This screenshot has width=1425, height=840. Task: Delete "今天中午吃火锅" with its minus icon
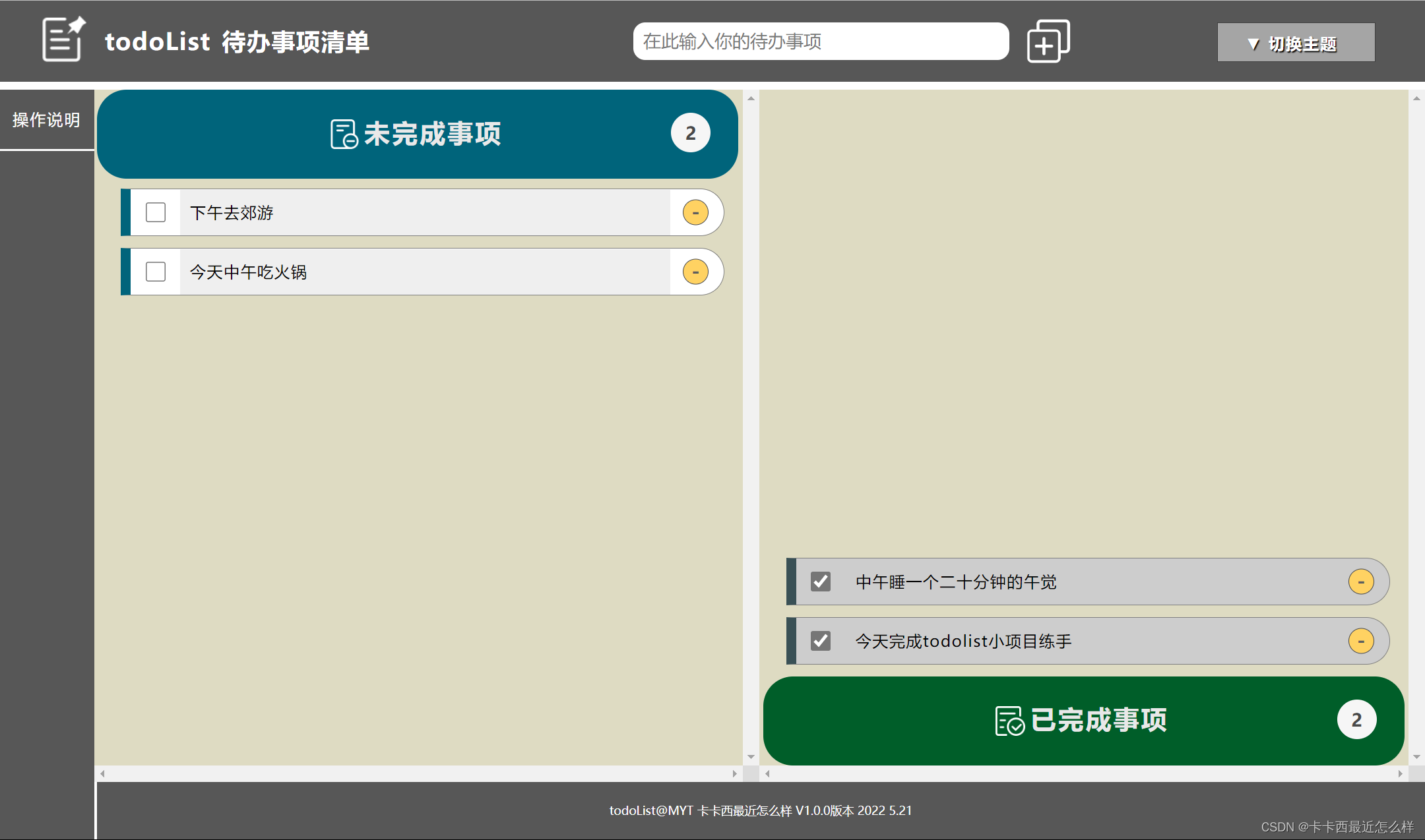point(695,271)
